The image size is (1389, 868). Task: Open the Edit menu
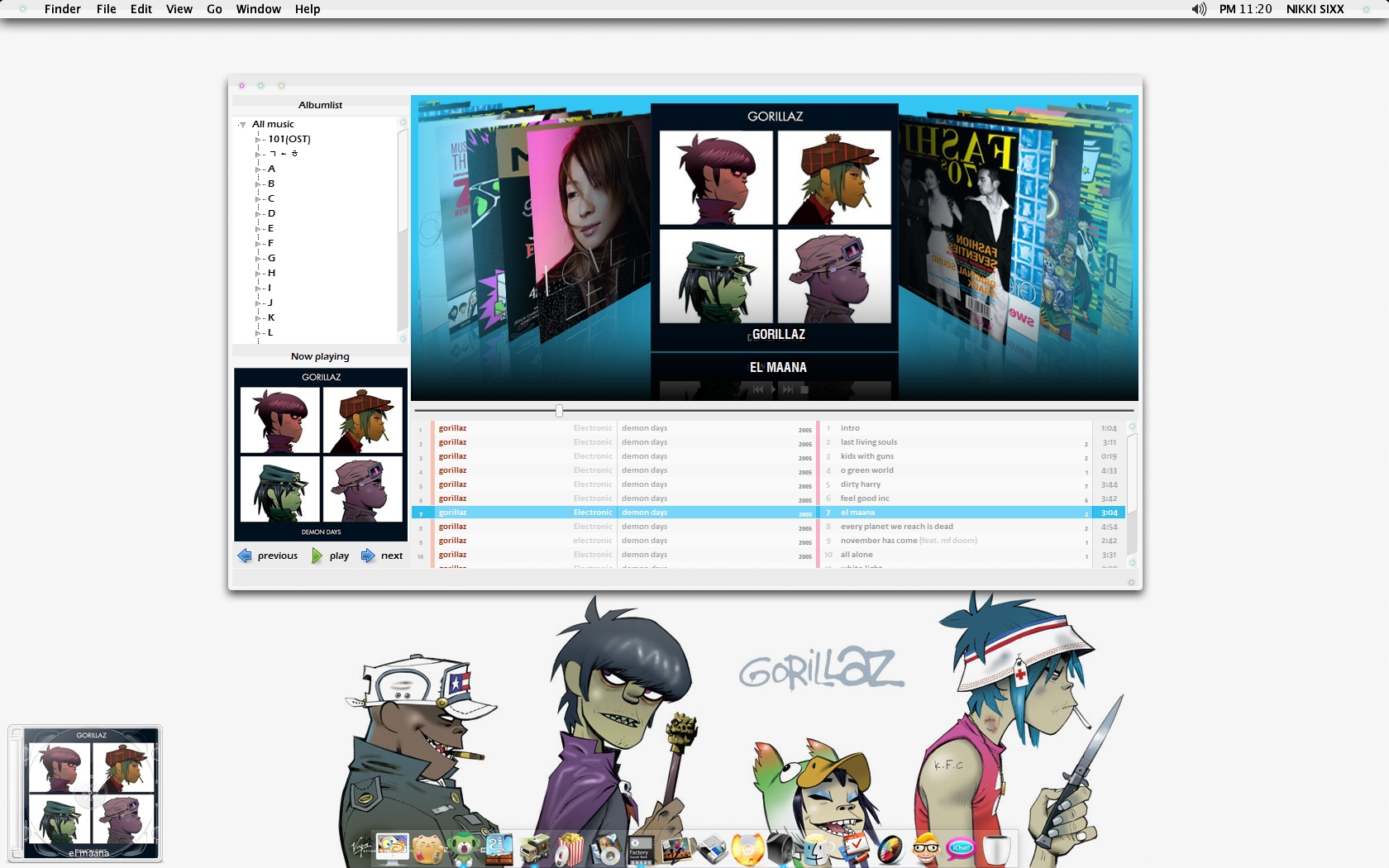(x=141, y=9)
